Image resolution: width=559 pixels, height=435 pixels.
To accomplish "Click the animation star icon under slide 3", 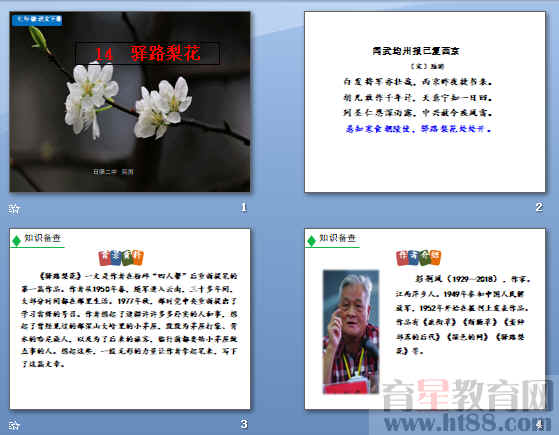I will tap(14, 425).
